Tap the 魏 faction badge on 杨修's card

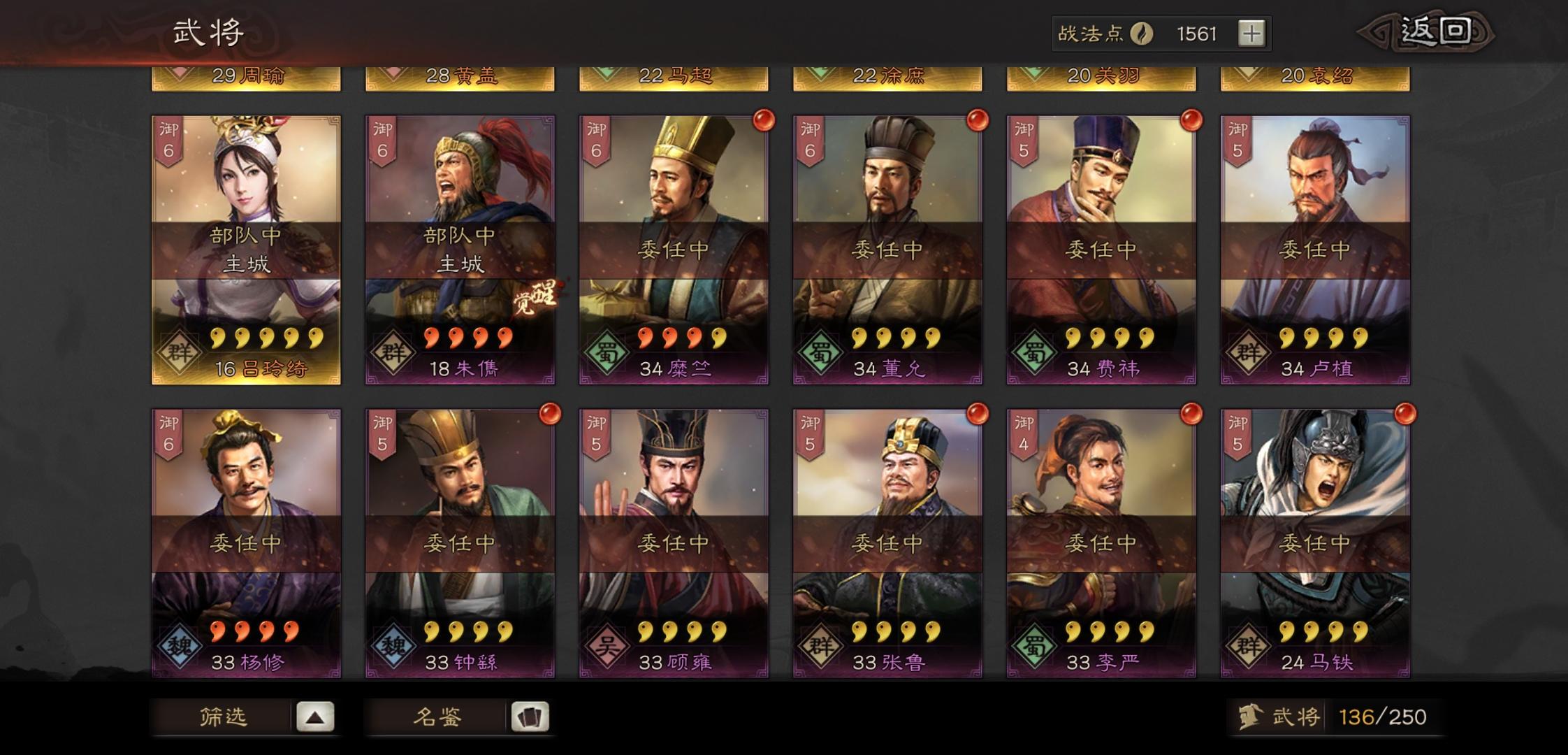[x=180, y=647]
